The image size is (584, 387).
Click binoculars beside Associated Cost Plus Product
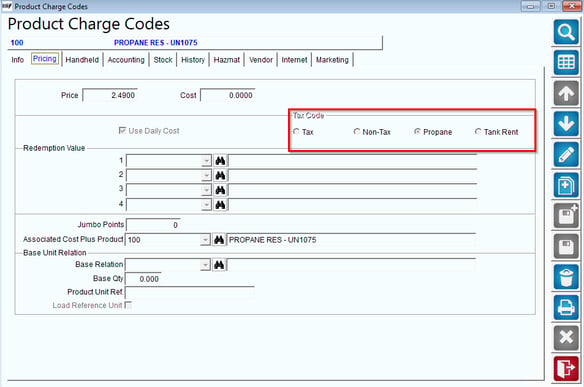[x=219, y=240]
